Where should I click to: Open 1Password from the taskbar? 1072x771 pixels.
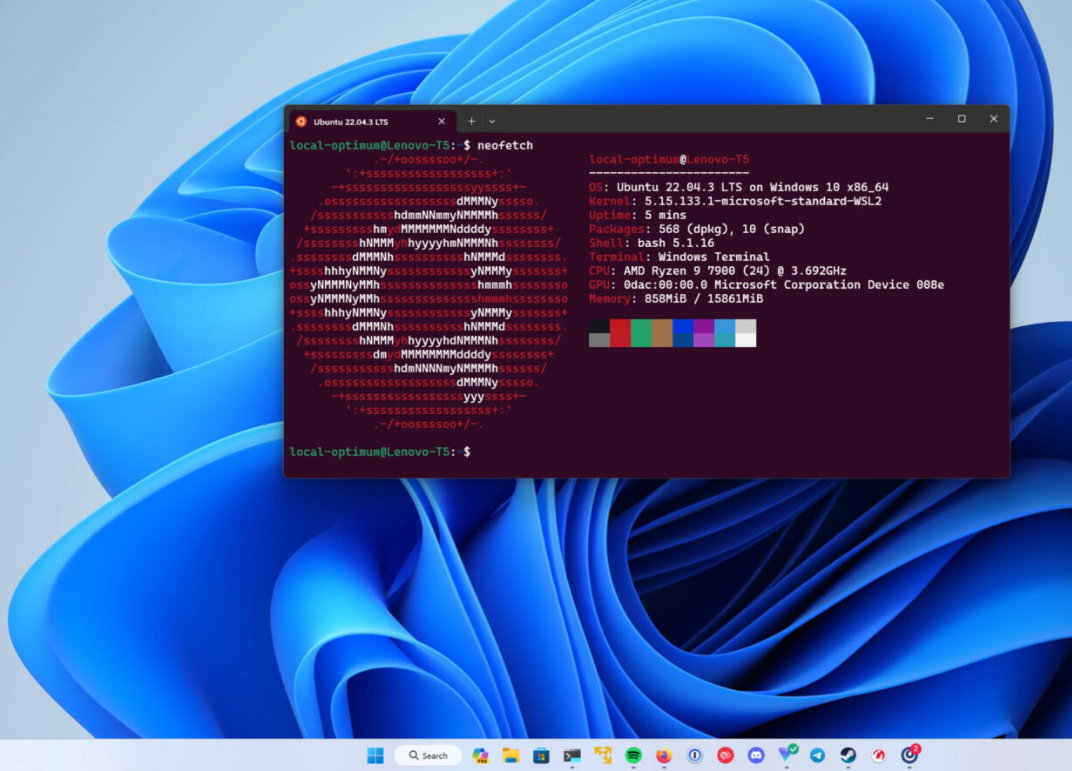point(695,755)
